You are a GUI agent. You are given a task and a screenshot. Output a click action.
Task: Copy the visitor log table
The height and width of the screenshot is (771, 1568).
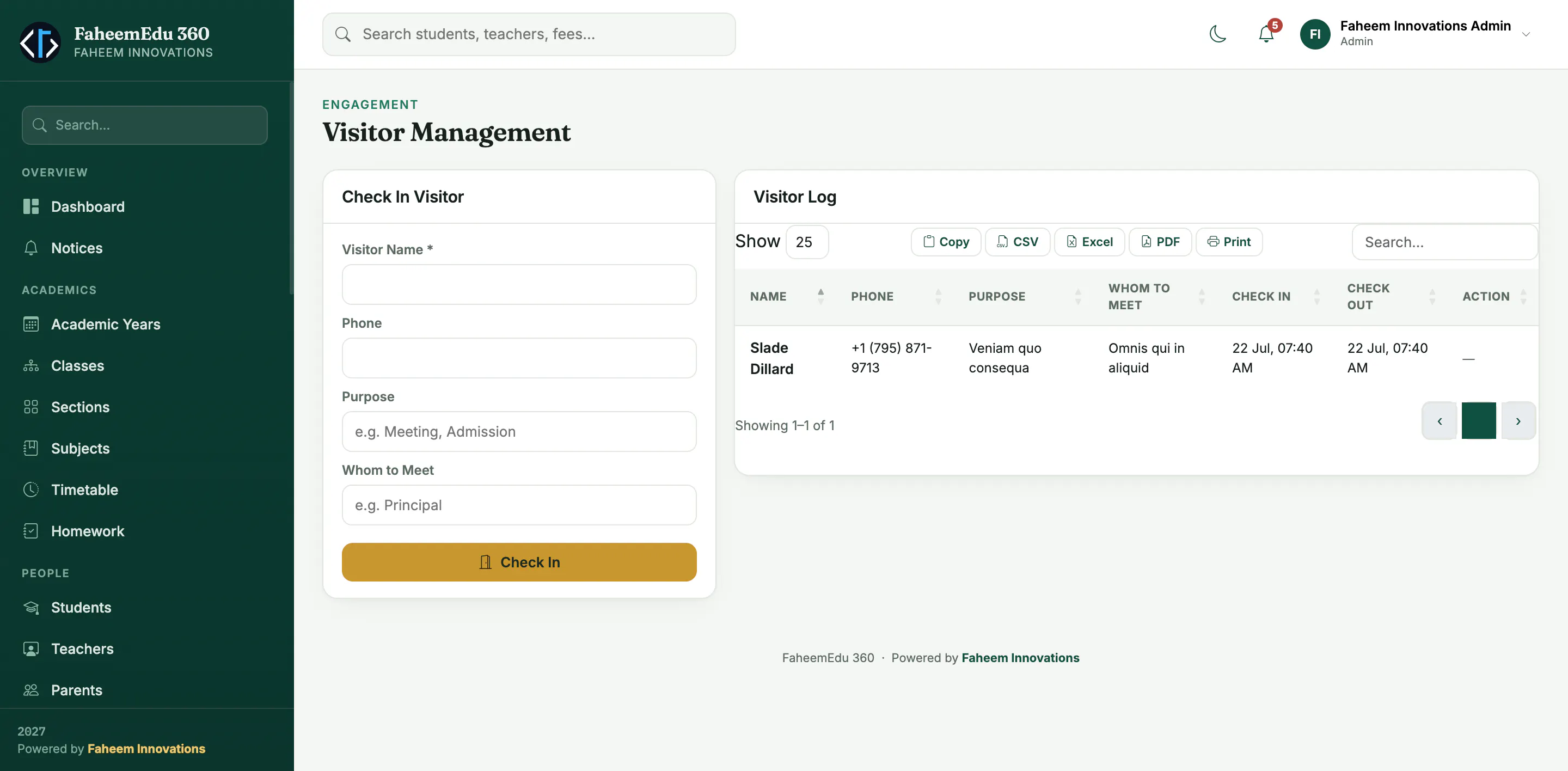(946, 242)
